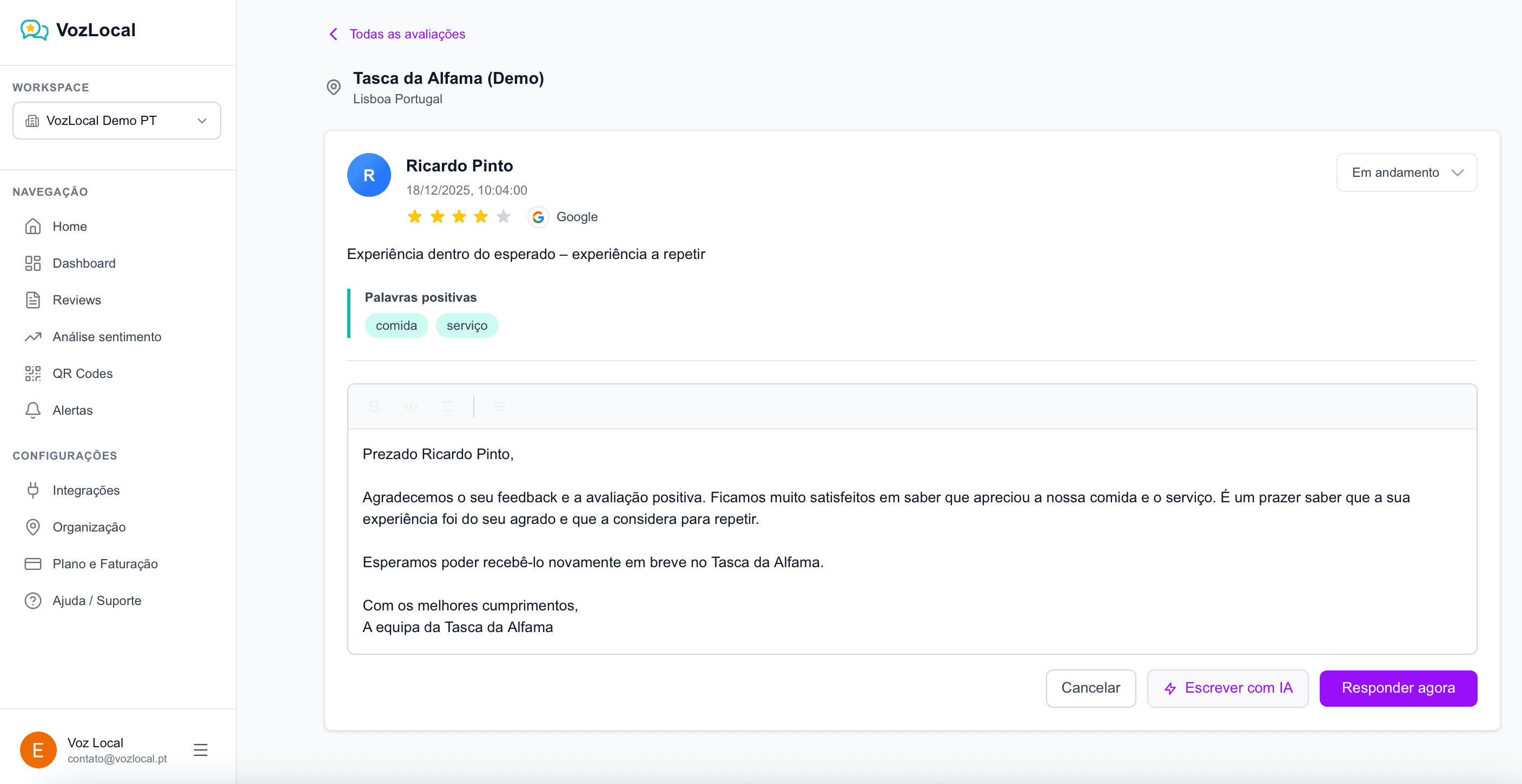Expand the VozLocal Demo PT workspace selector
This screenshot has height=784, width=1522.
tap(116, 121)
